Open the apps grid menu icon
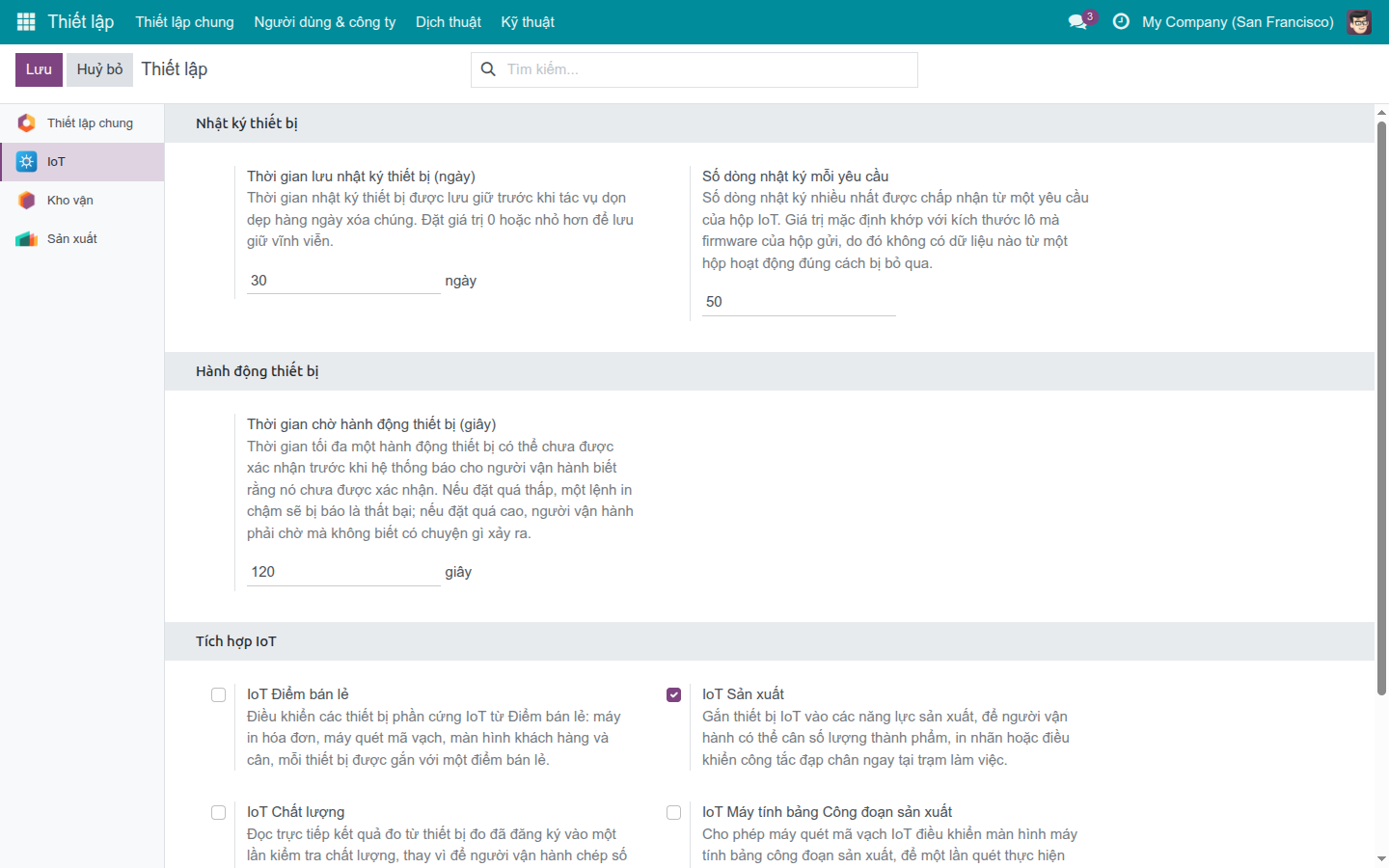Viewport: 1389px width, 868px height. (26, 21)
